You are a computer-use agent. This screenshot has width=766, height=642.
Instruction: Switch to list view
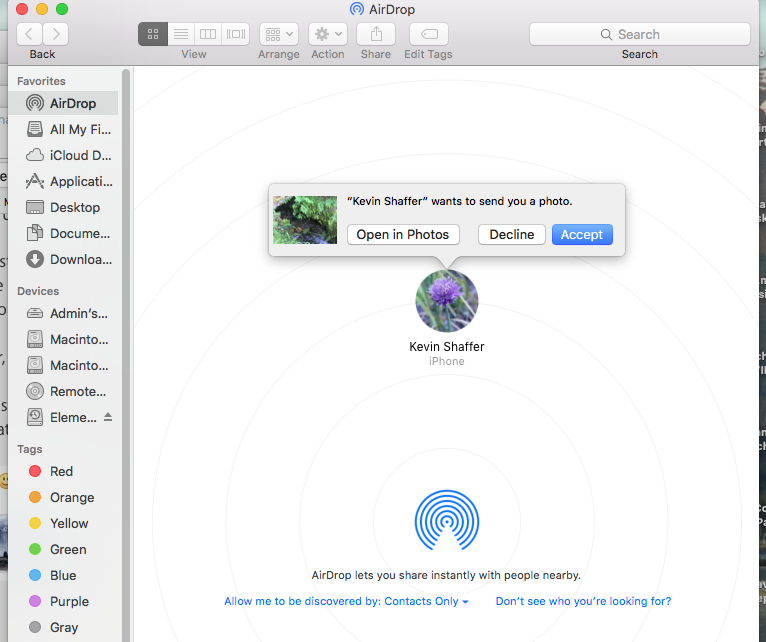click(181, 34)
